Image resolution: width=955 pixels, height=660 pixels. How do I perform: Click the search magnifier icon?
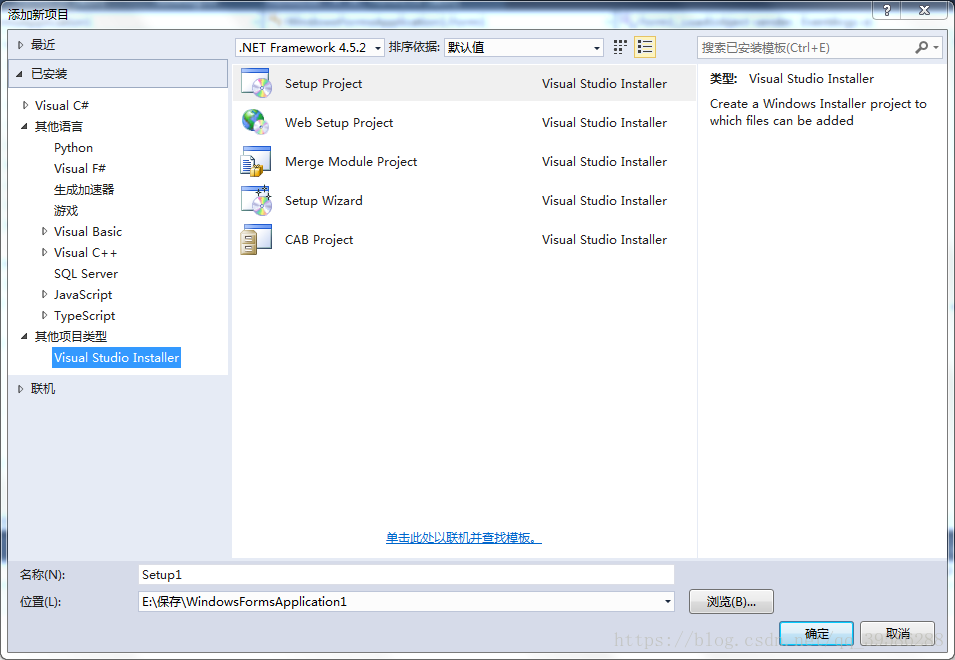point(922,47)
